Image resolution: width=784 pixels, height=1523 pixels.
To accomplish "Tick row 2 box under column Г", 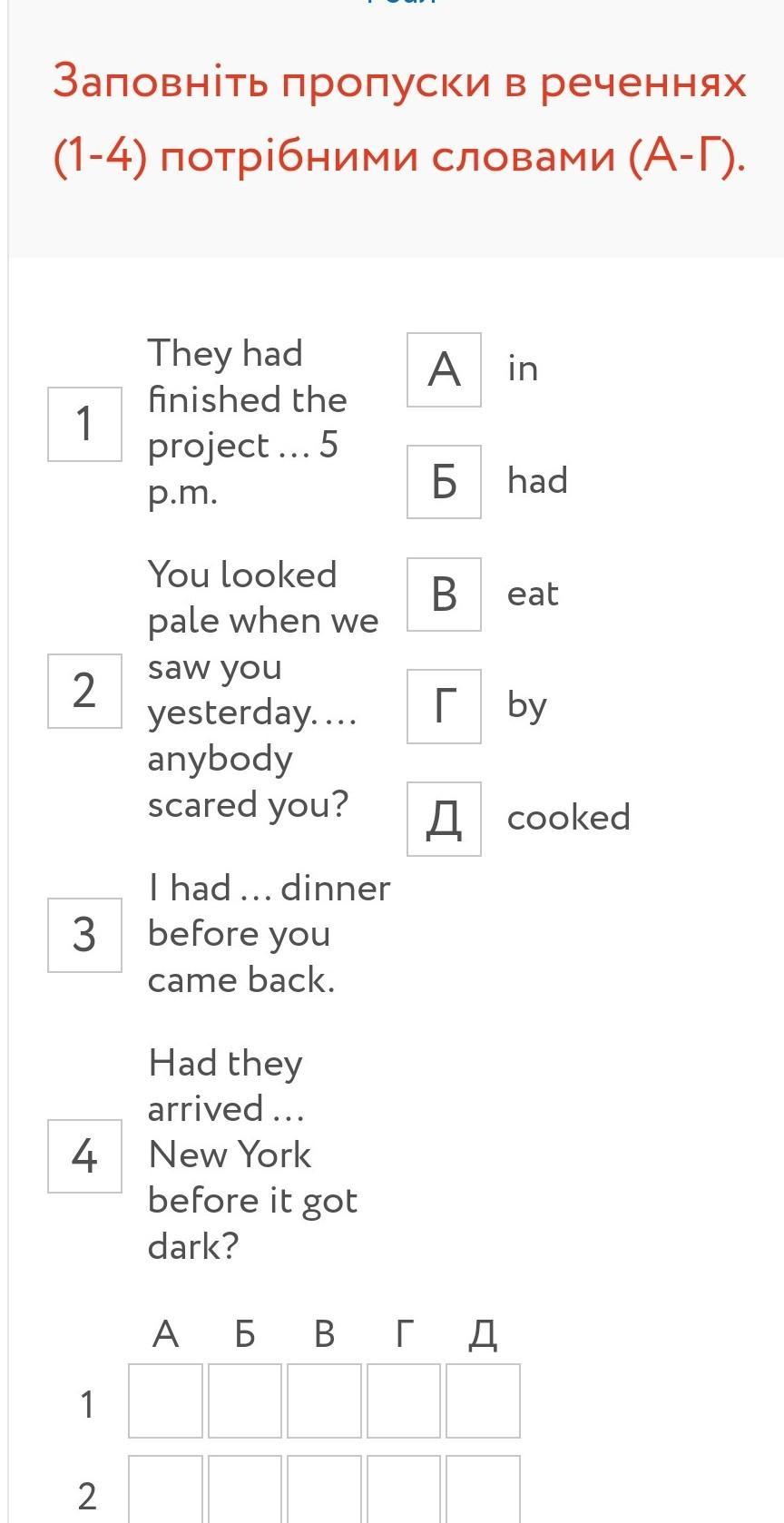I will (404, 1489).
